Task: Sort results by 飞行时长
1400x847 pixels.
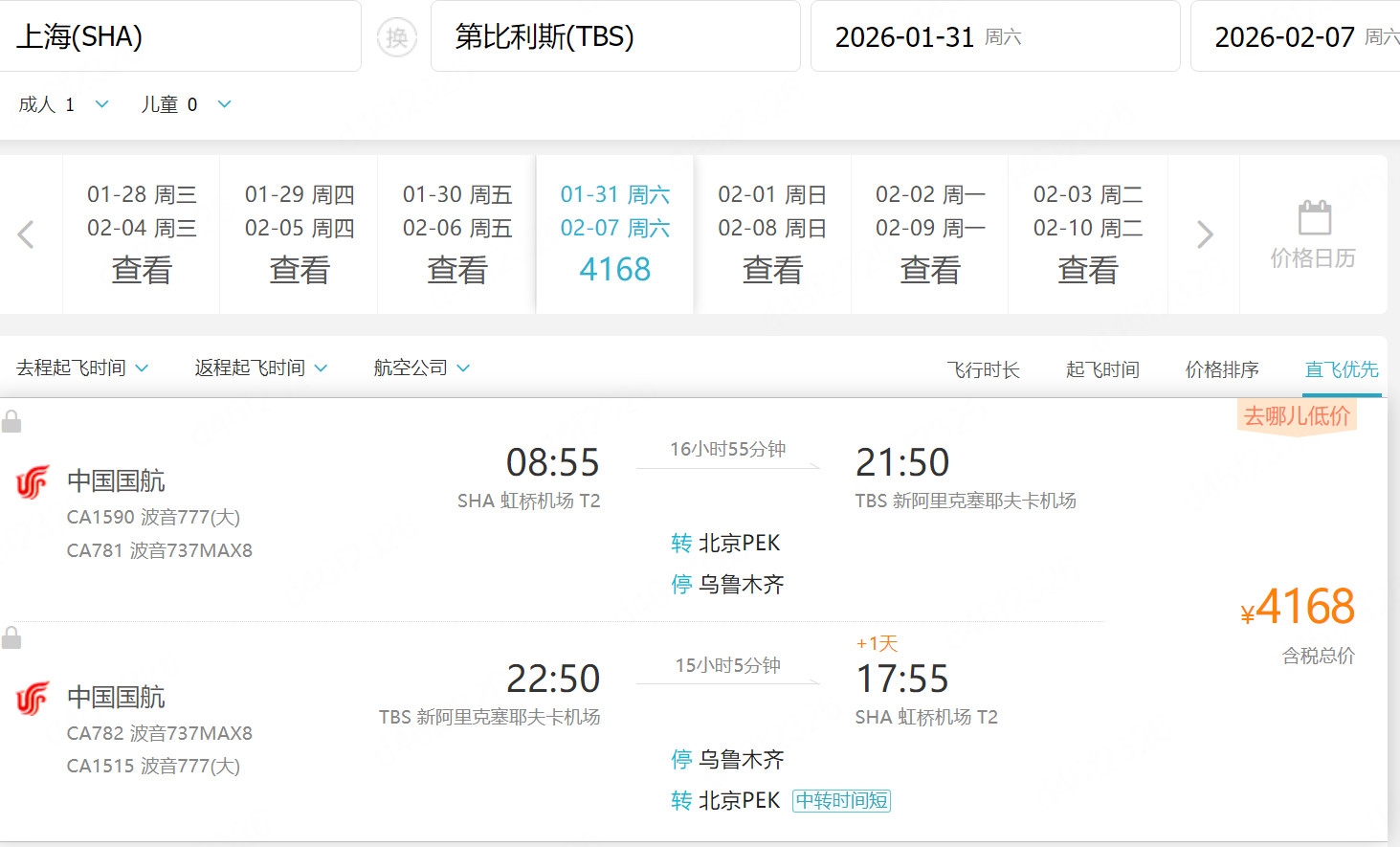Action: (x=983, y=369)
